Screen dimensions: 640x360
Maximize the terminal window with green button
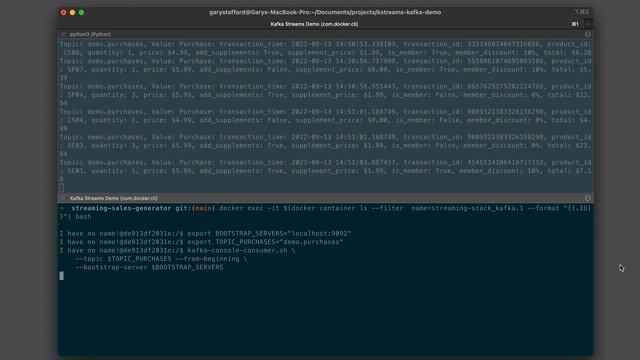(x=81, y=13)
